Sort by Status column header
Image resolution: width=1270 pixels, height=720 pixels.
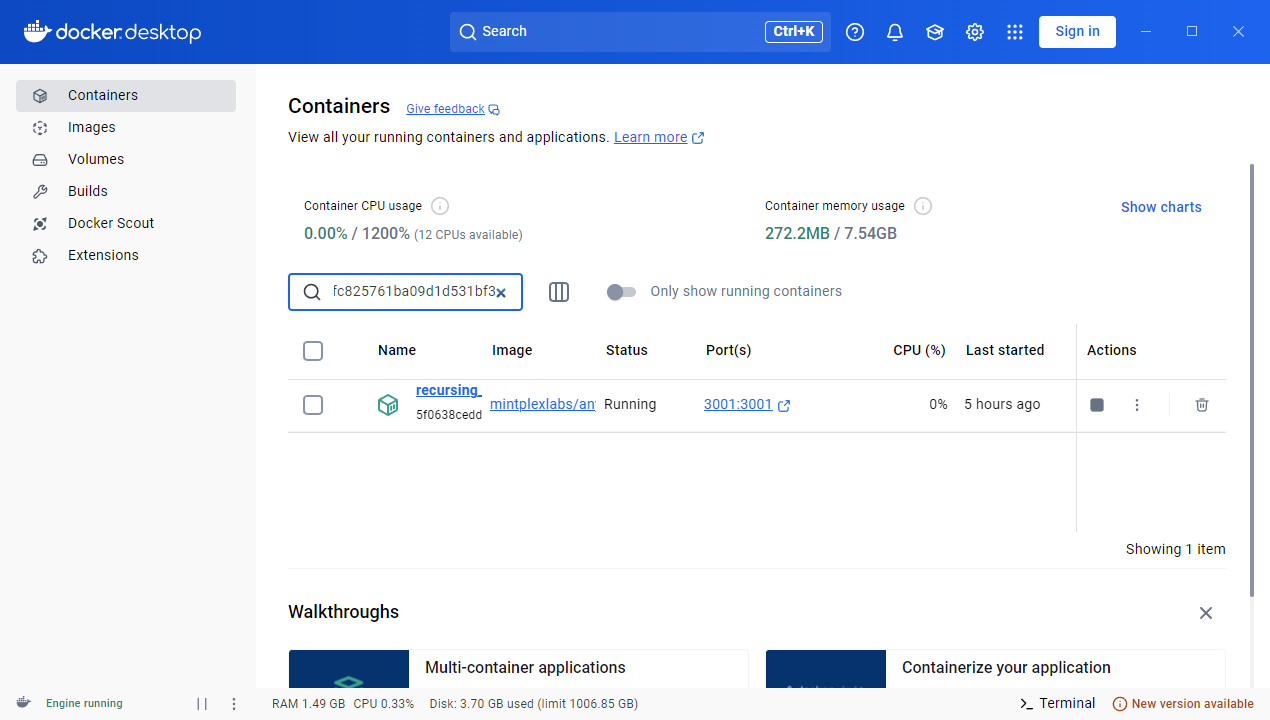pyautogui.click(x=627, y=351)
